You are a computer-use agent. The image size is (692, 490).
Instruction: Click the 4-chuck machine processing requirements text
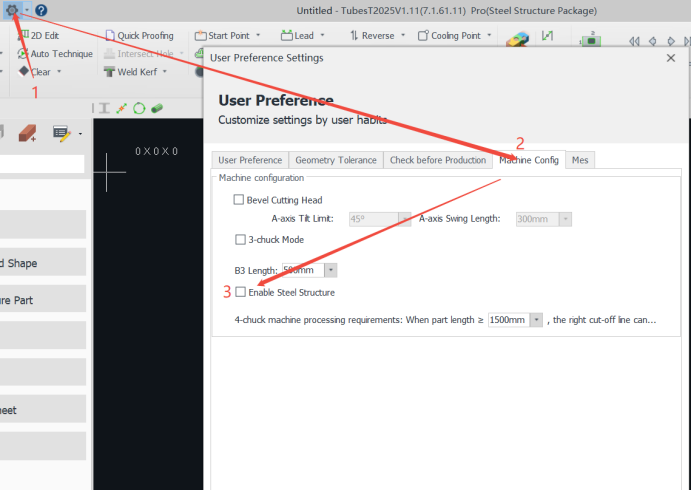tap(318, 320)
